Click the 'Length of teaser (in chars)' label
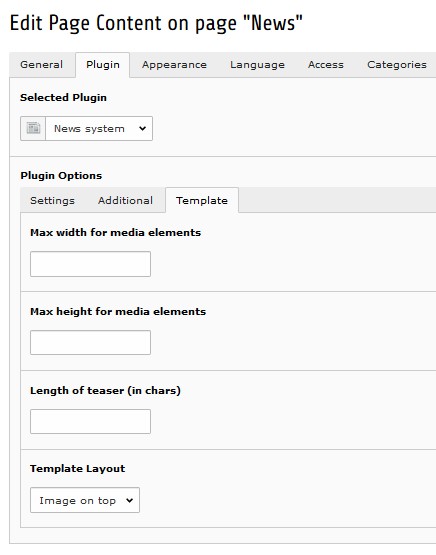The height and width of the screenshot is (555, 436). (105, 391)
